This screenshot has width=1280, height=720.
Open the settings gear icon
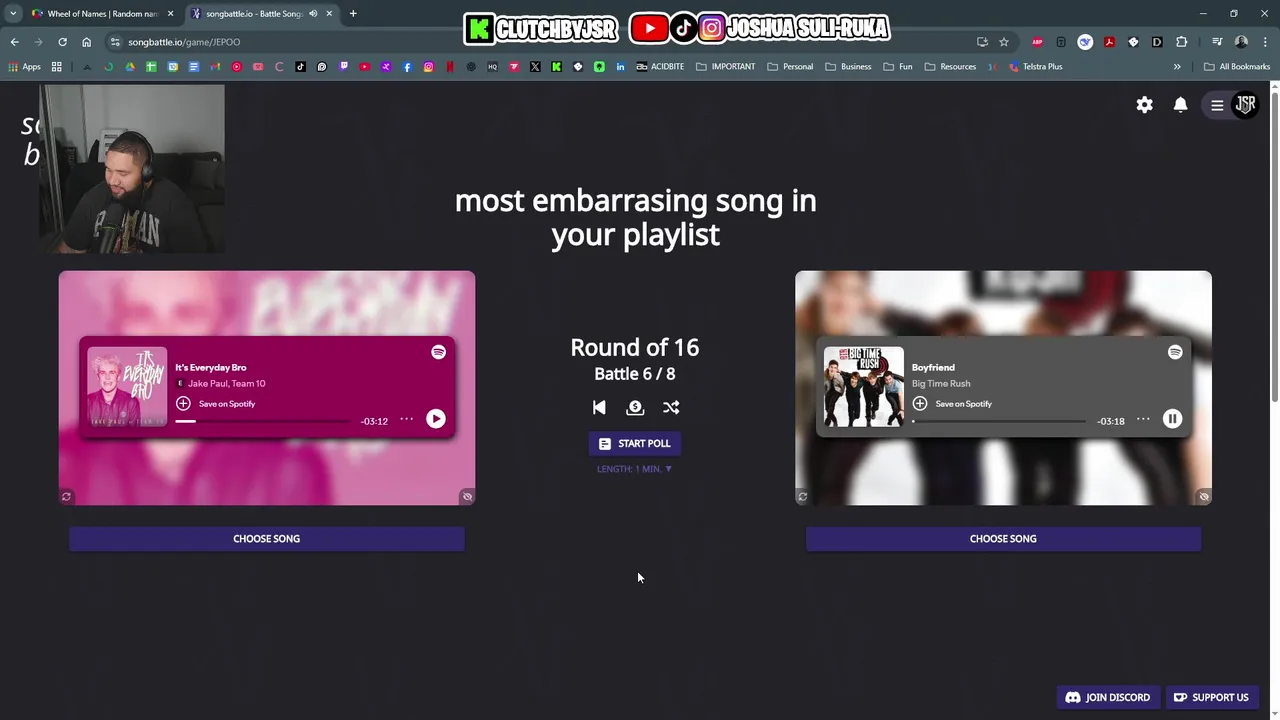click(1144, 105)
